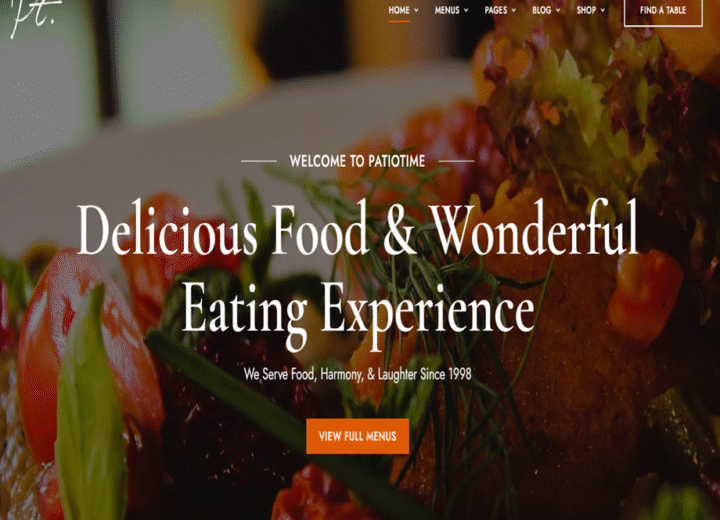Image resolution: width=720 pixels, height=520 pixels.
Task: Click the orange VIEW FULL MENUS button
Action: click(x=357, y=436)
